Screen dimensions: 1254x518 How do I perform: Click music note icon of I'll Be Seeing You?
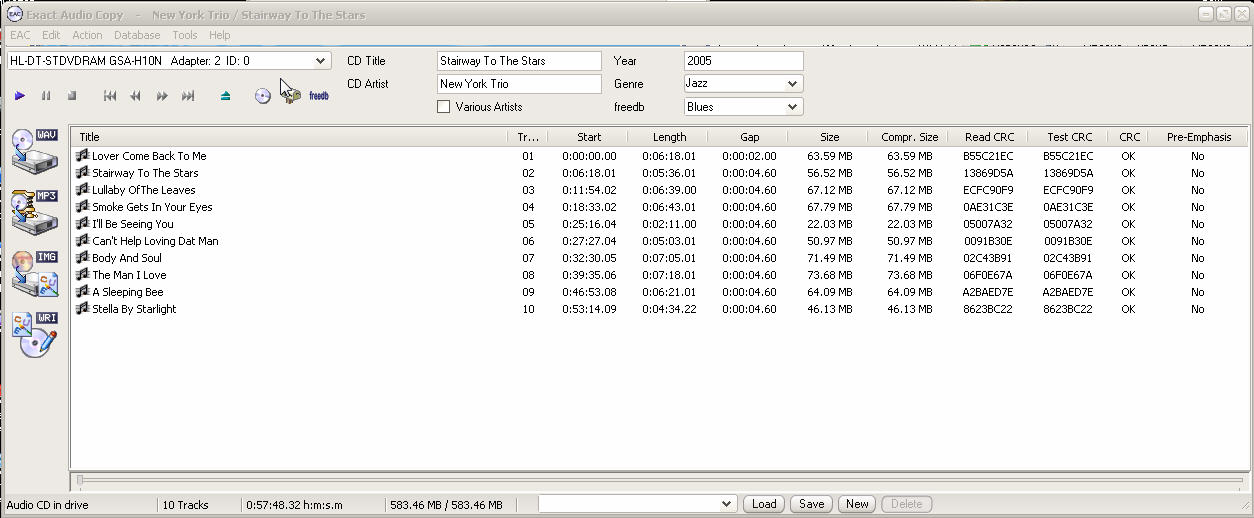[83, 223]
